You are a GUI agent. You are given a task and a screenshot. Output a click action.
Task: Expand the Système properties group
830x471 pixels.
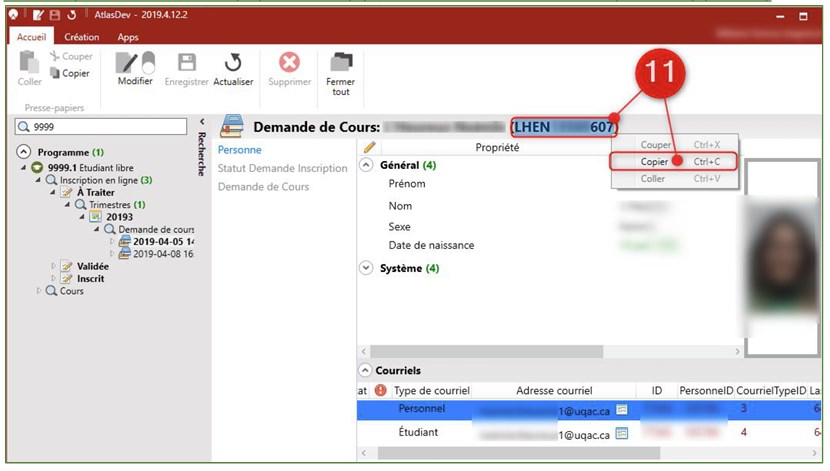pyautogui.click(x=366, y=268)
